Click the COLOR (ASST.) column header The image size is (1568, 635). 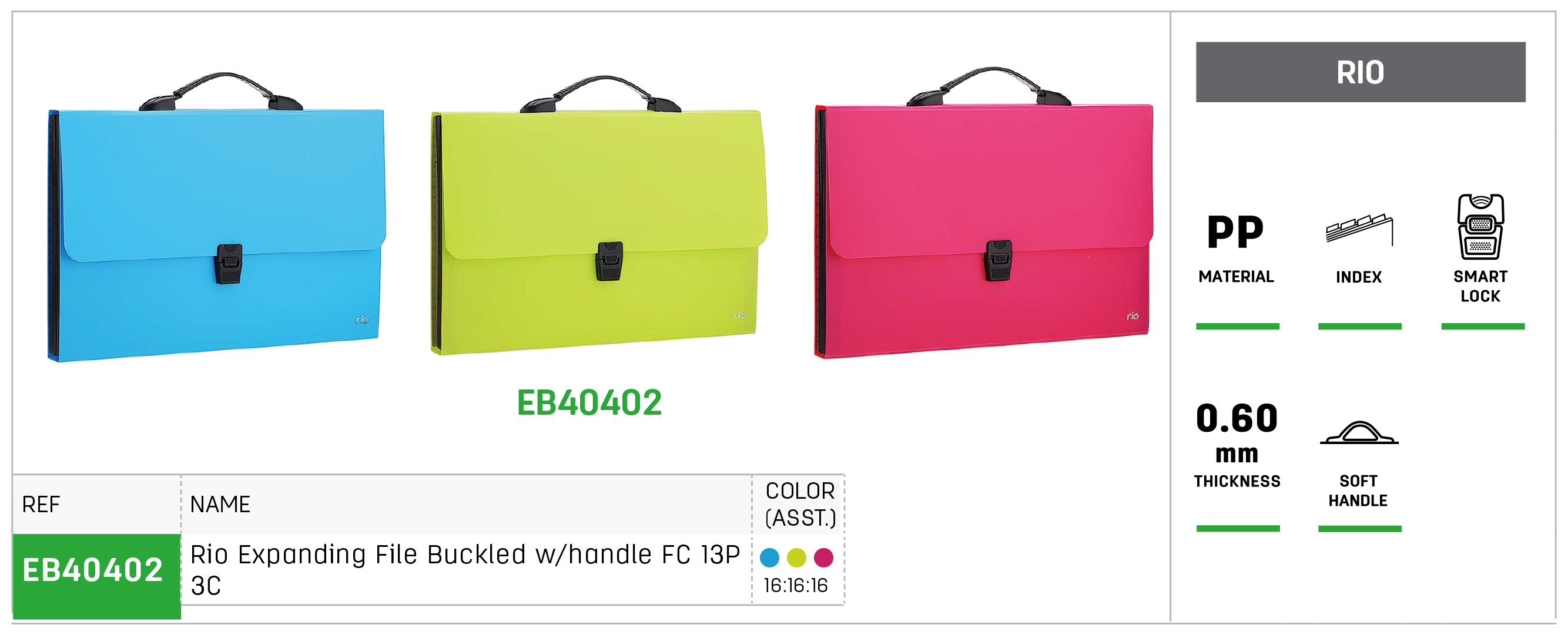click(800, 504)
